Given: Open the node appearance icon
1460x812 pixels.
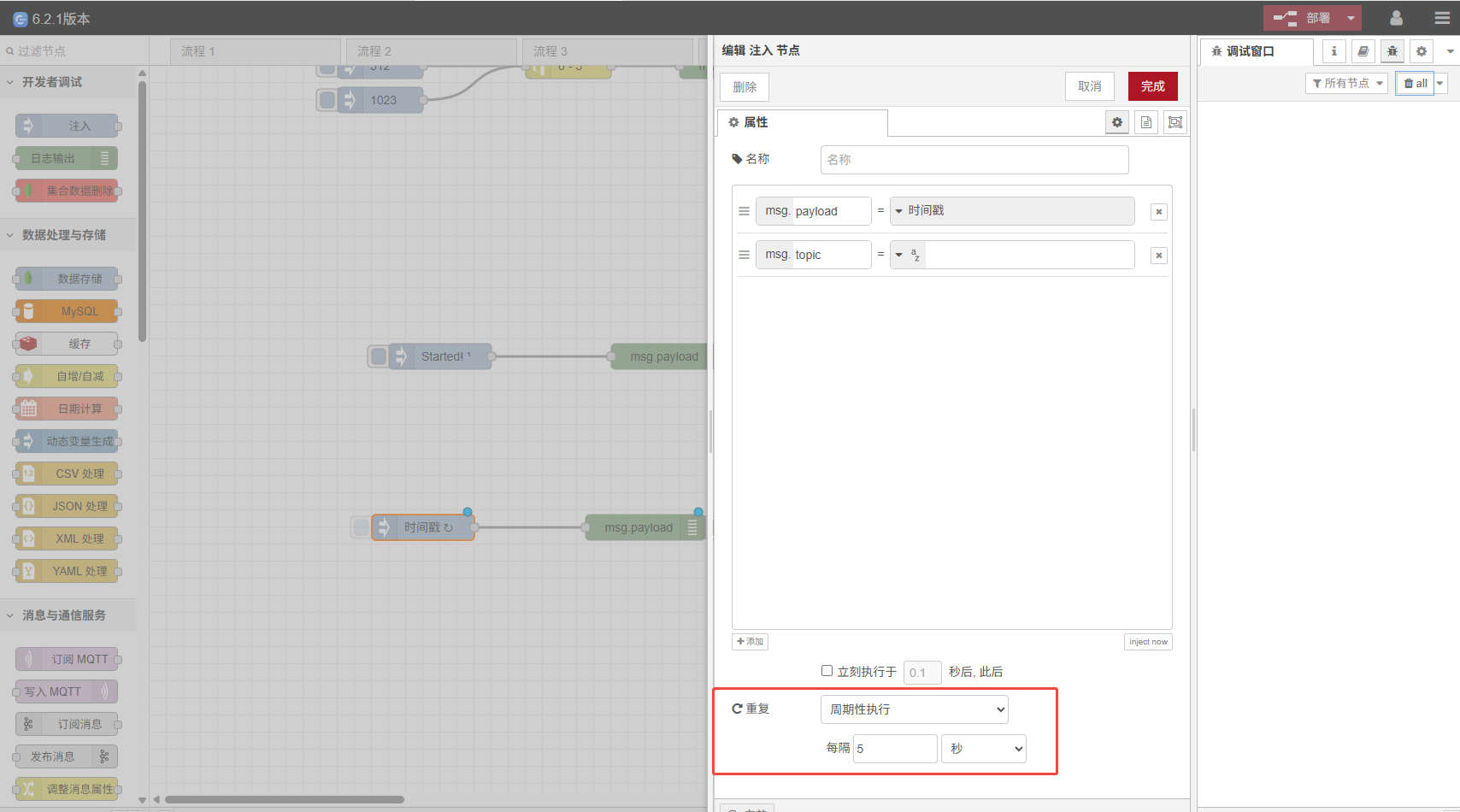Looking at the screenshot, I should pos(1175,122).
